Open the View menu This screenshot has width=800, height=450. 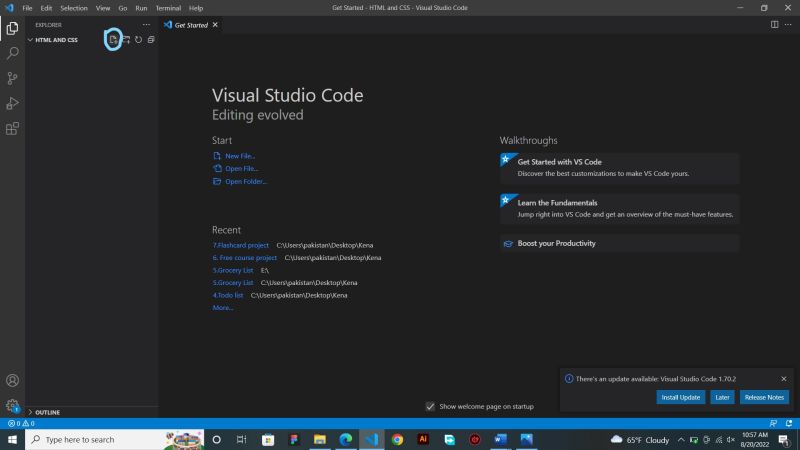103,8
